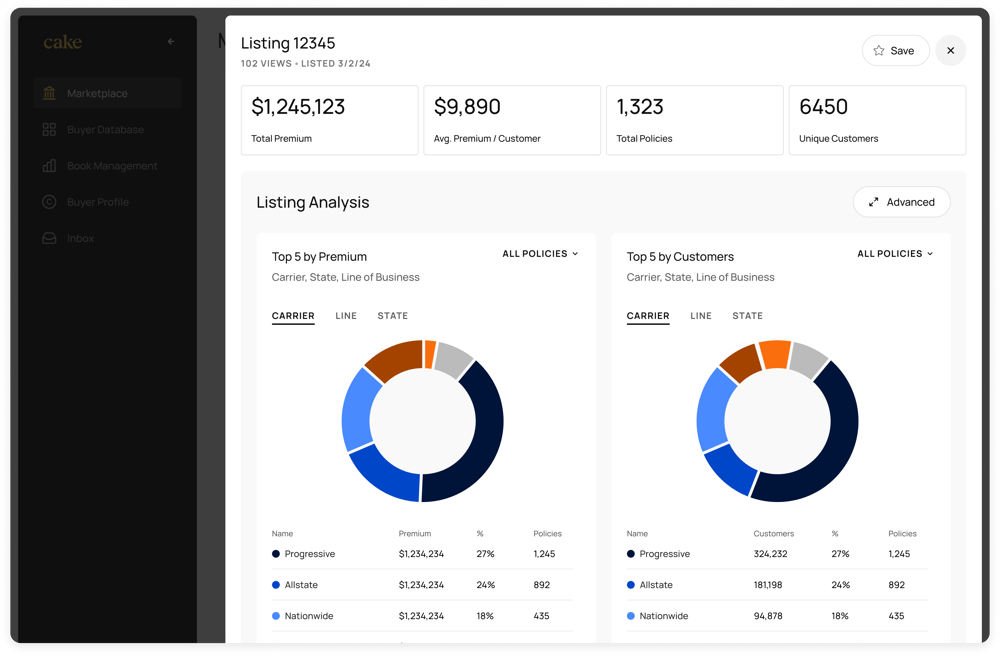
Task: Open ALL POLICIES dropdown for Top 5 by Premium
Action: point(540,253)
